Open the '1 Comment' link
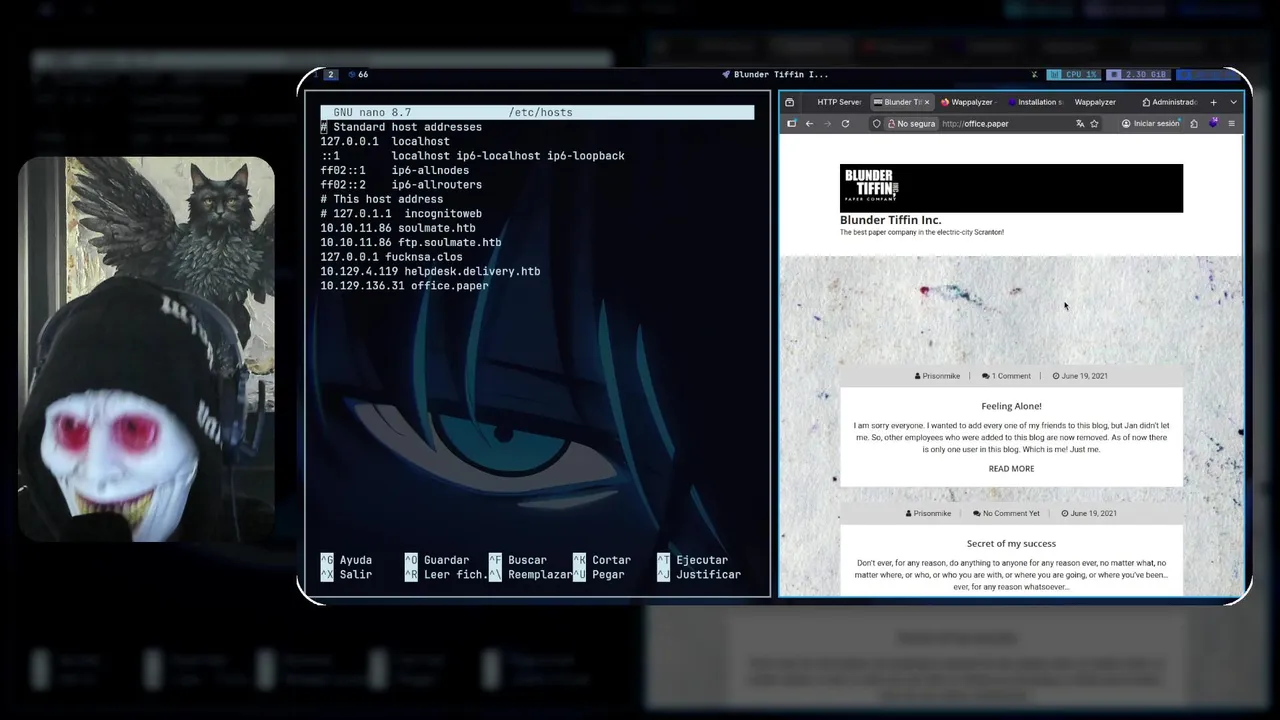Viewport: 1280px width, 720px height. point(1006,376)
